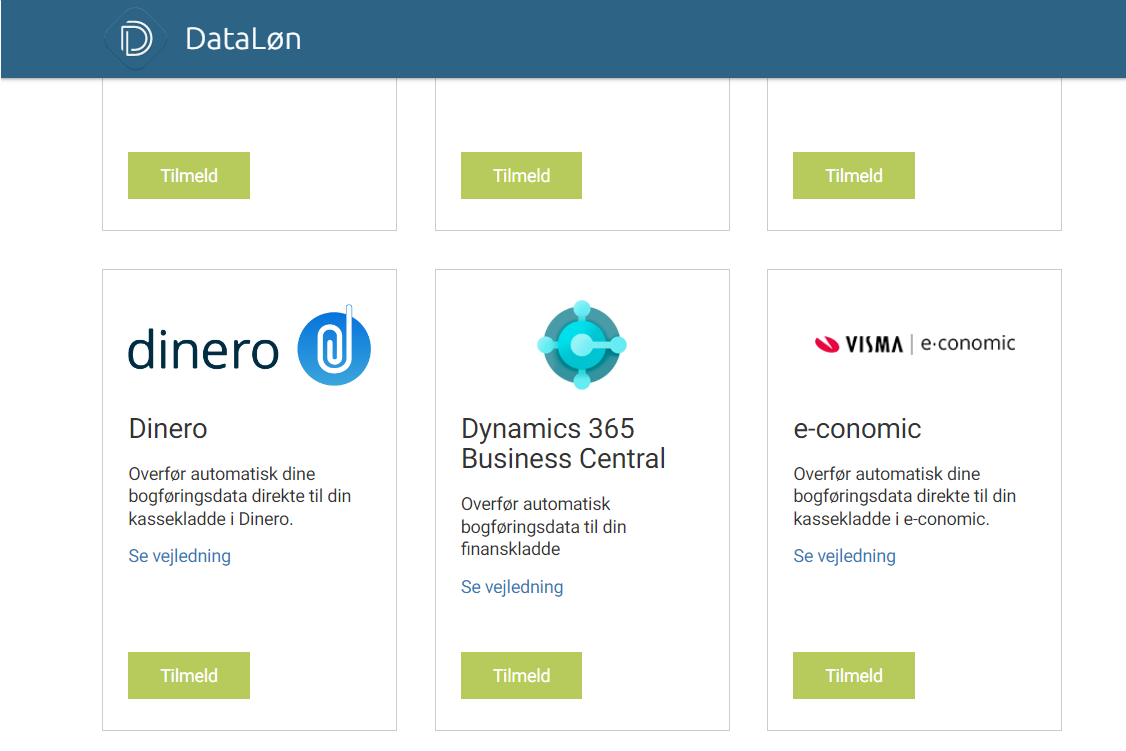
Task: Click the description about kassekladde i e-conomic
Action: [x=905, y=496]
